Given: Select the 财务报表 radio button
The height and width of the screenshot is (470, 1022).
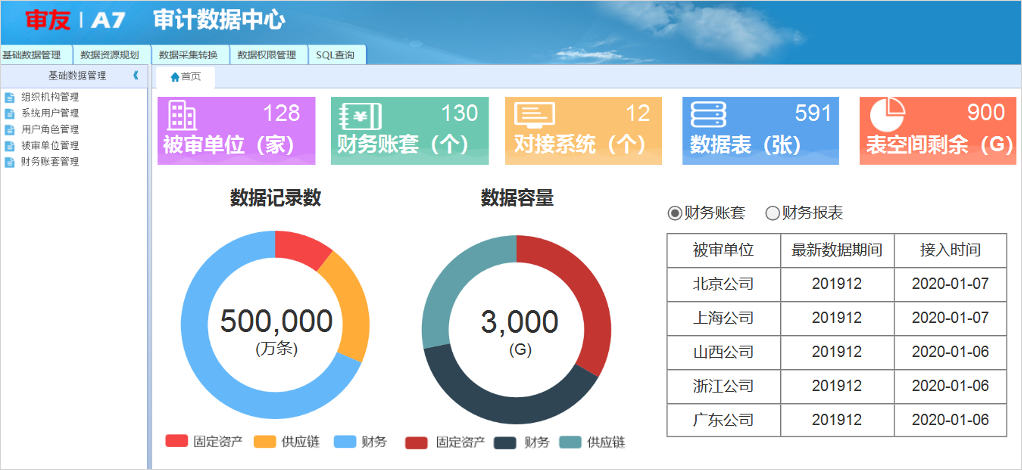Looking at the screenshot, I should pyautogui.click(x=772, y=213).
